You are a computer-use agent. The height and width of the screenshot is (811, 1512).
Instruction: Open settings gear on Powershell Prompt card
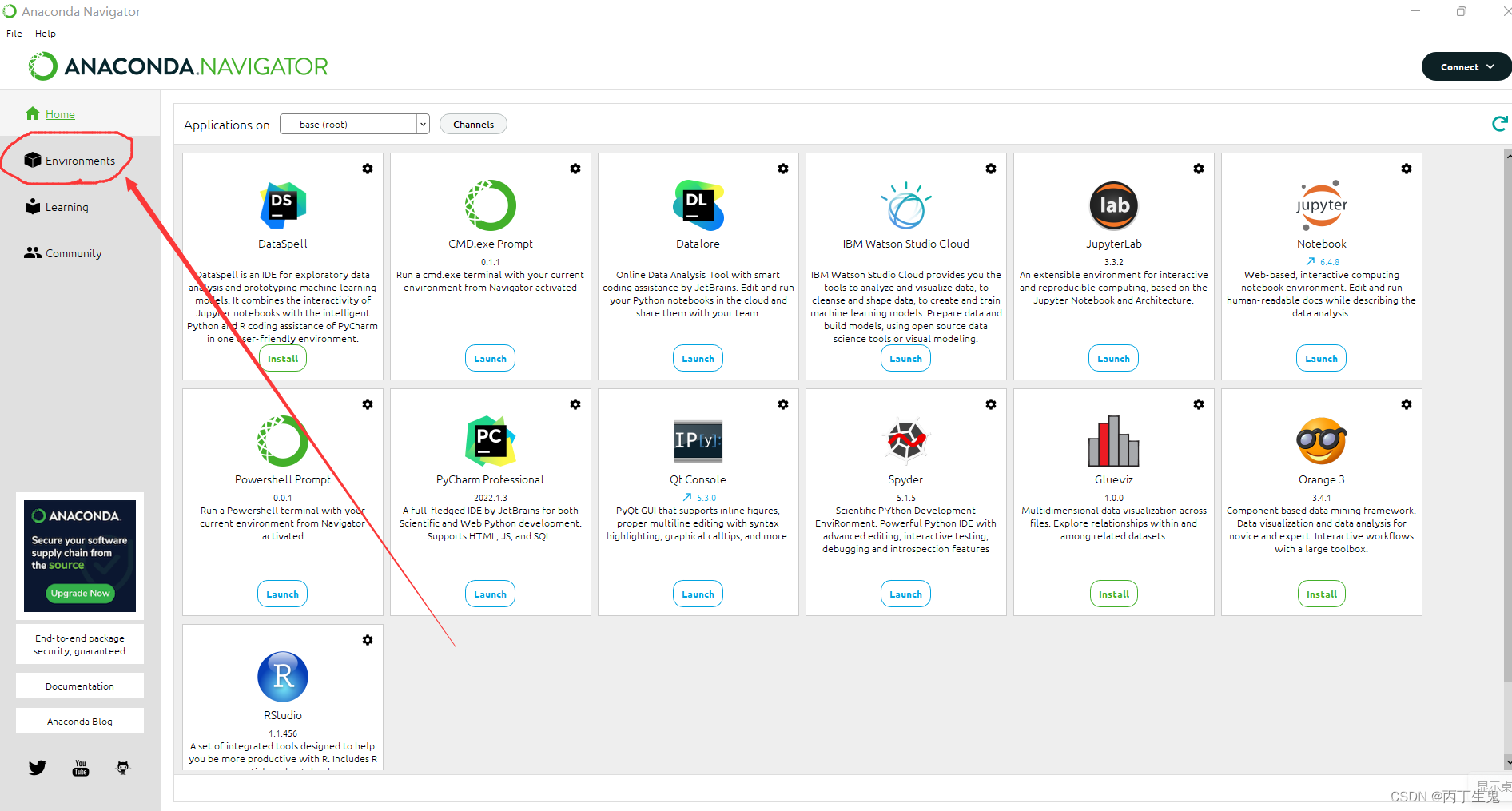point(368,404)
